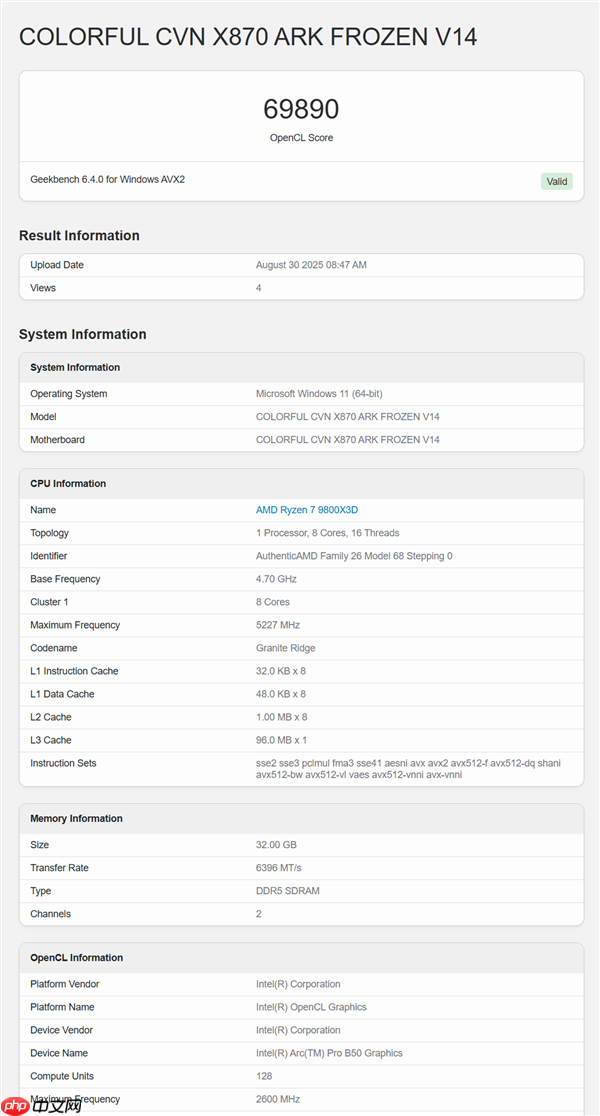Click the 69890 OpenCL score number
This screenshot has height=1116, width=600.
pyautogui.click(x=301, y=109)
